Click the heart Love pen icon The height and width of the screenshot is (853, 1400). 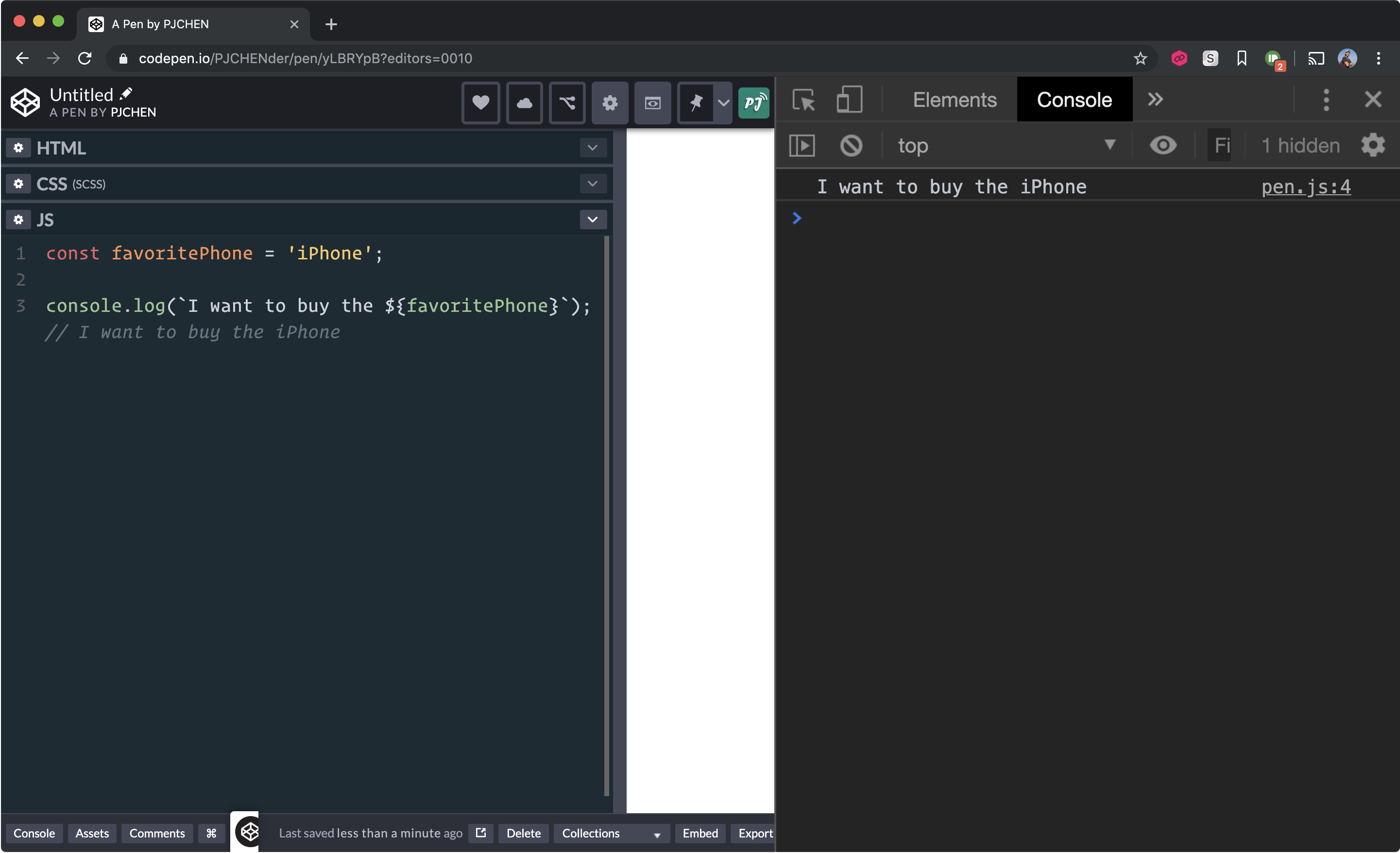click(x=481, y=103)
